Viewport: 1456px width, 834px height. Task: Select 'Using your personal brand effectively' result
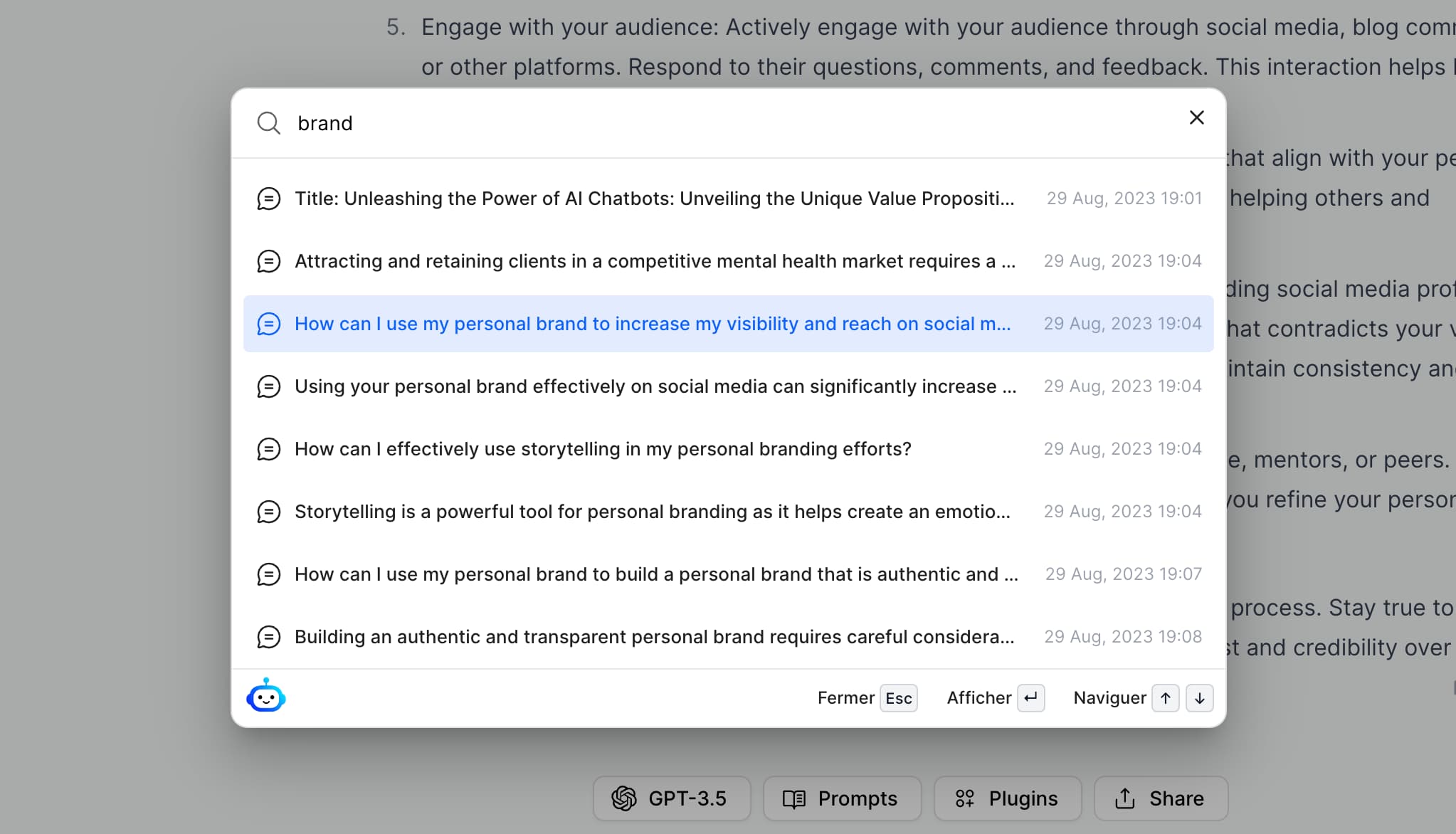(655, 386)
